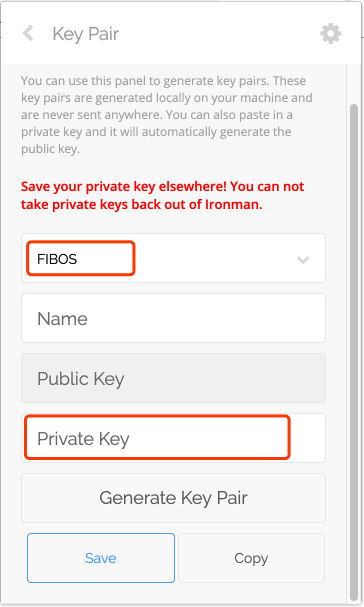Focus the Name input field
The width and height of the screenshot is (364, 607).
[173, 318]
